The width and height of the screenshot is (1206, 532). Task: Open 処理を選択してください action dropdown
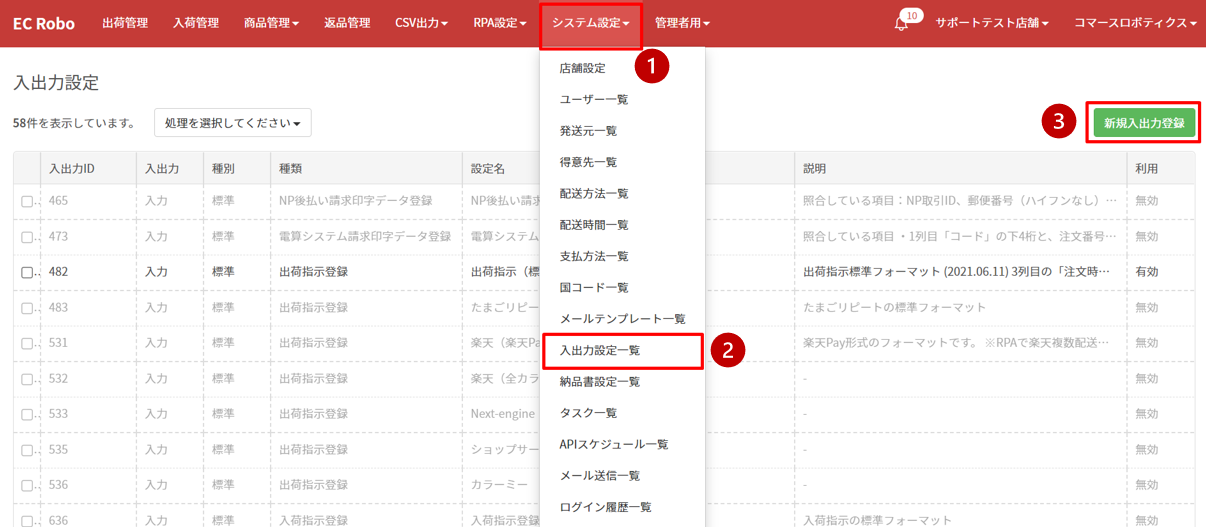233,123
